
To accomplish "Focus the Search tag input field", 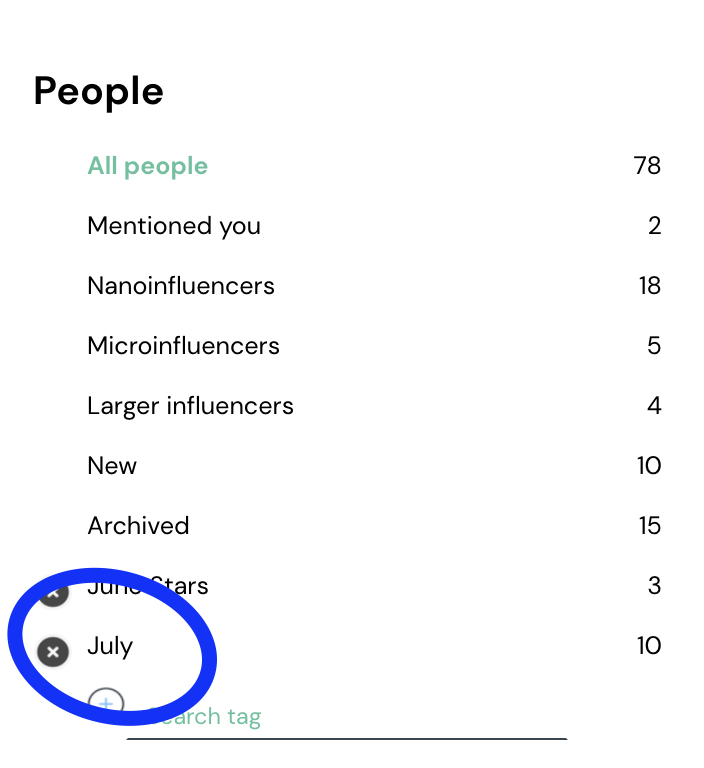I will [346, 718].
